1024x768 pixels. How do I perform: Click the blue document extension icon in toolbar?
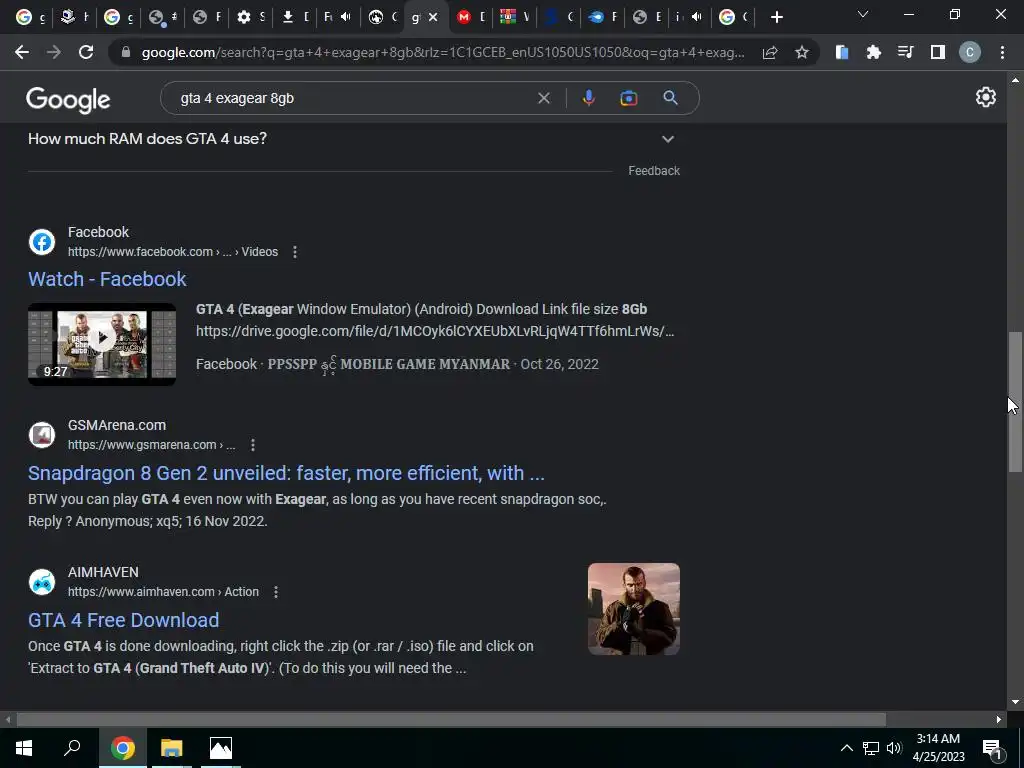click(842, 52)
